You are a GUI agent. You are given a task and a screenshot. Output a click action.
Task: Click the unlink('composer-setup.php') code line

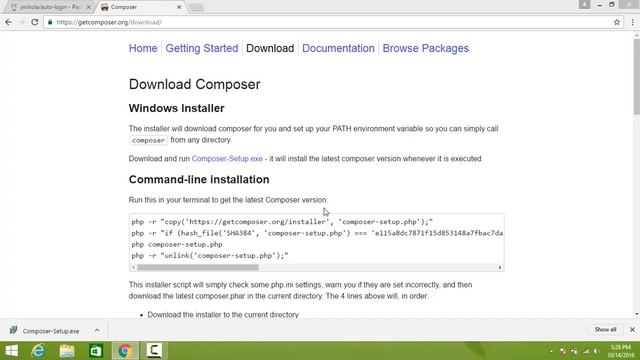210,256
